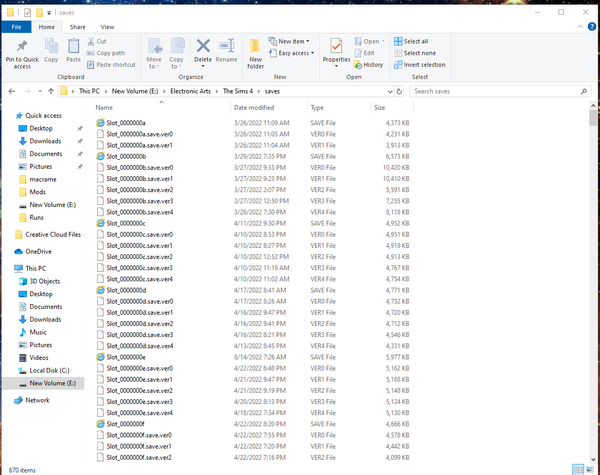
Task: Switch to Large icons view in status bar
Action: [590, 469]
